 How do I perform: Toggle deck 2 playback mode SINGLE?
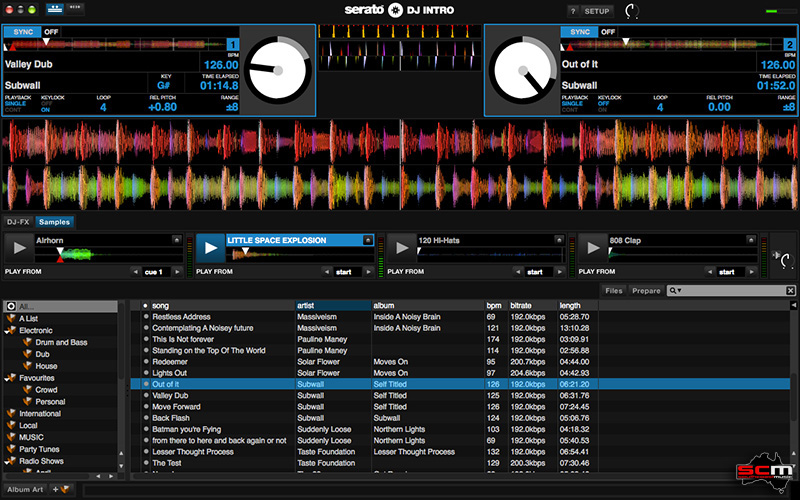pos(572,104)
